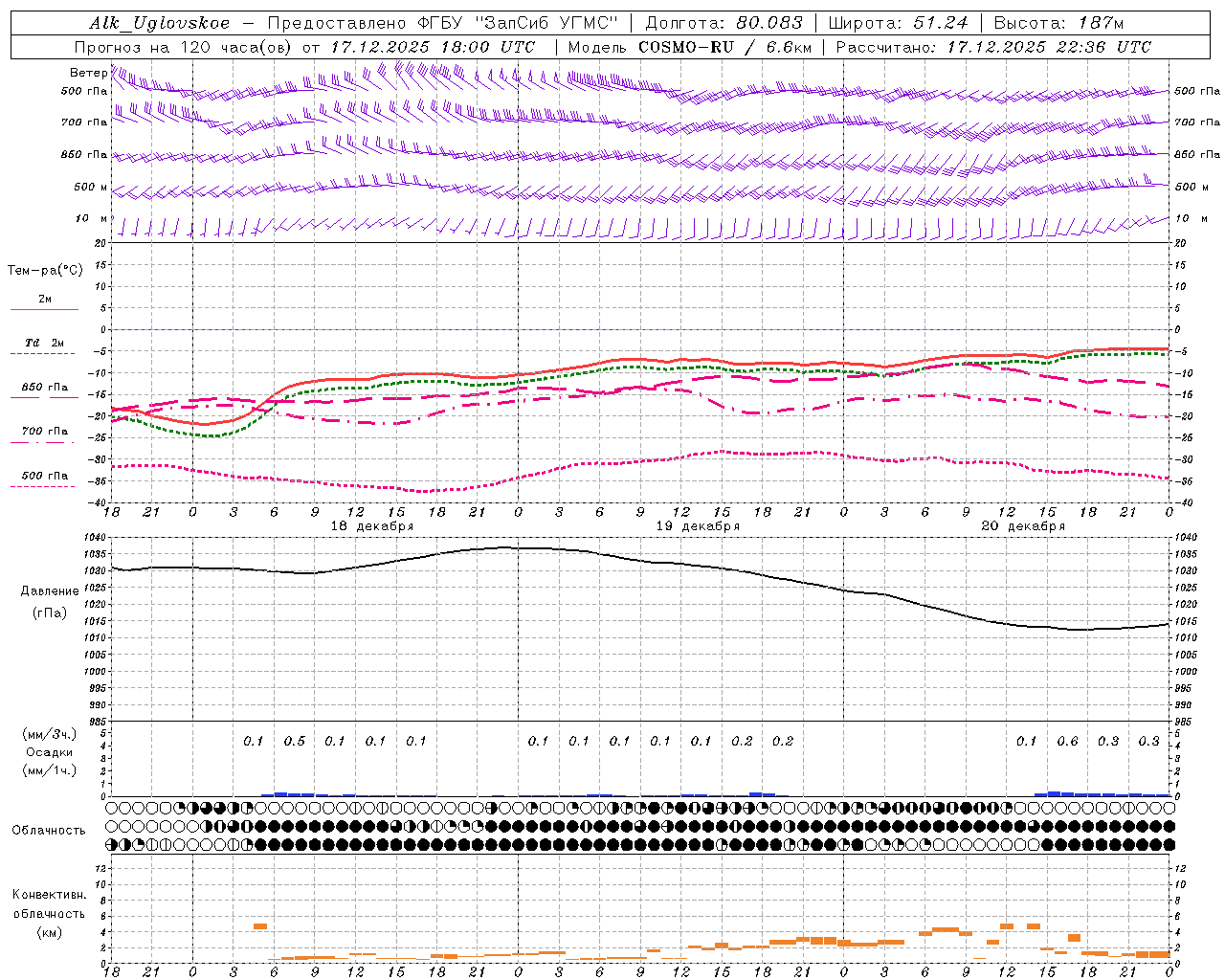Select the (мм/1ч.) precipitation unit label
The image size is (1225, 980).
click(x=50, y=770)
